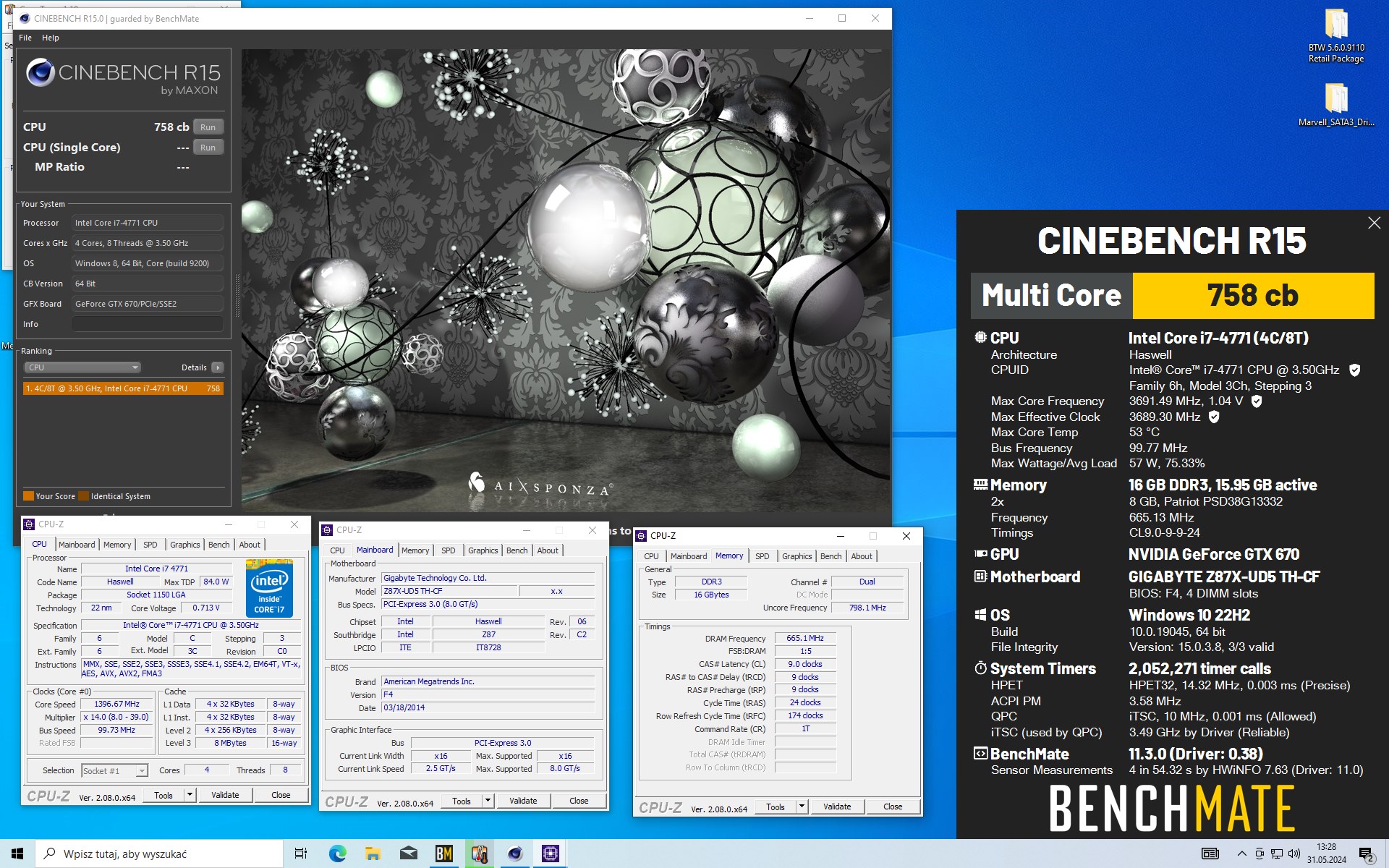Switch to CPU tab in Memory CPU-Z window
Viewport: 1389px width, 868px height.
[x=651, y=556]
